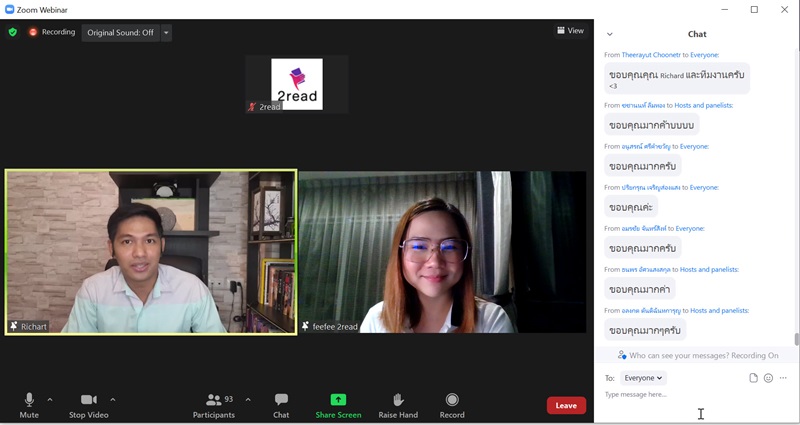Screen dimensions: 800x425
Task: Toggle the Chat panel from toolbar
Action: pos(281,406)
